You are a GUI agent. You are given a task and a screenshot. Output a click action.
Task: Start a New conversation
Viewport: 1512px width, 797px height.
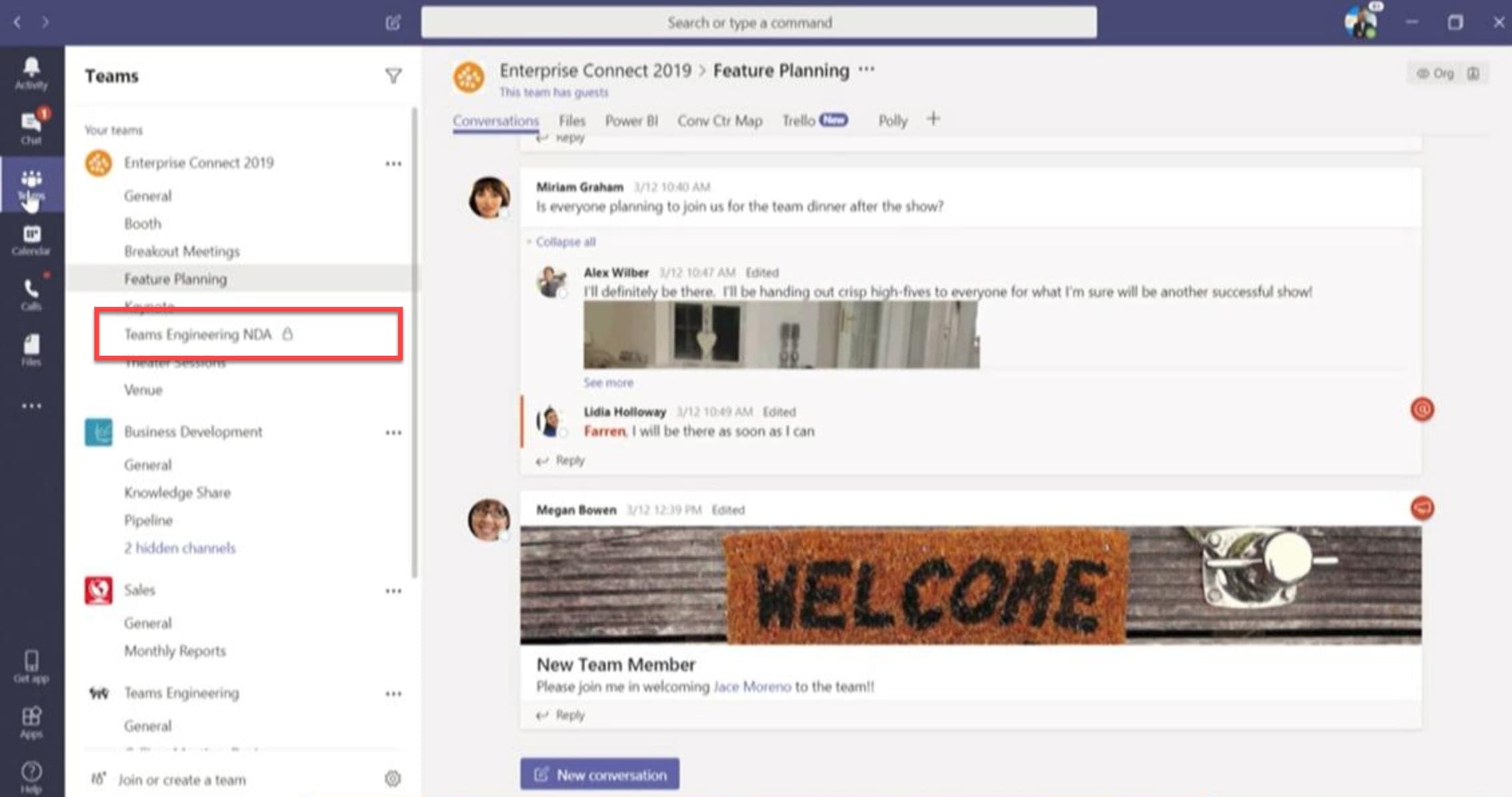click(x=600, y=774)
